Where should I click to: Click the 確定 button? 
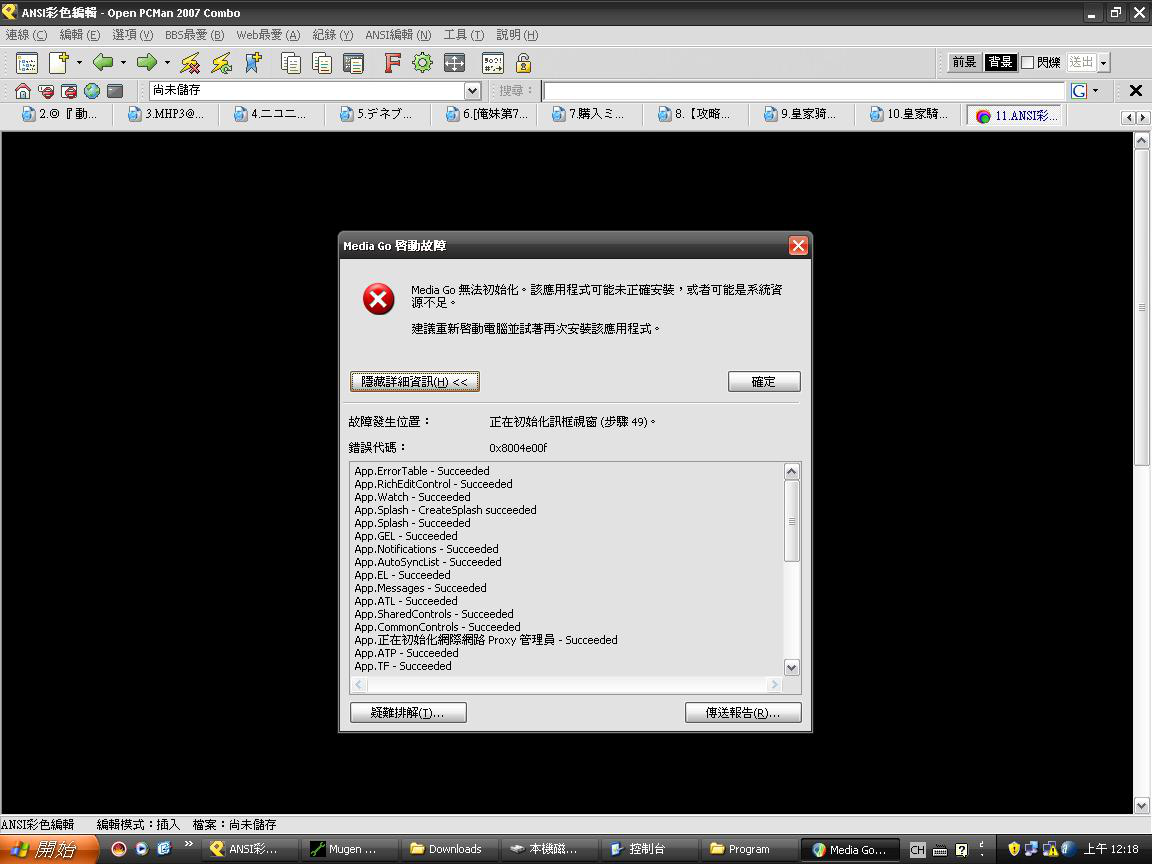(x=764, y=381)
